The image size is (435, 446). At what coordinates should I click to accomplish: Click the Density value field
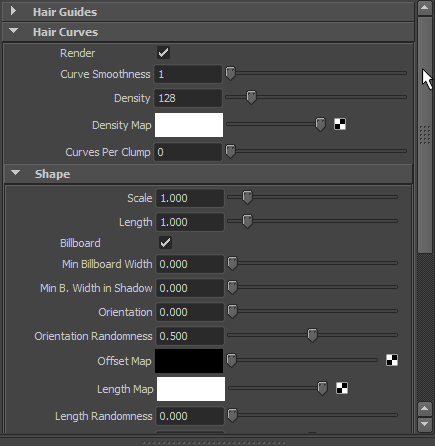(x=188, y=98)
